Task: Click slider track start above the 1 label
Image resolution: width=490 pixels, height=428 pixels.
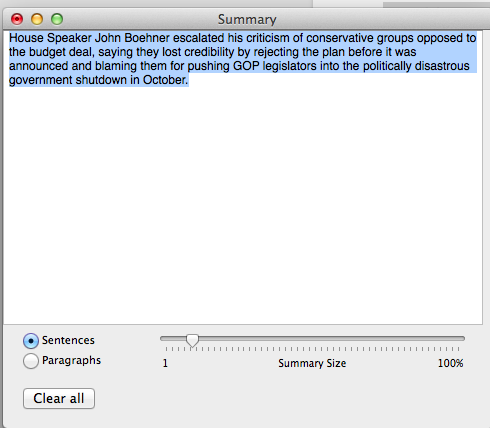Action: pos(164,338)
